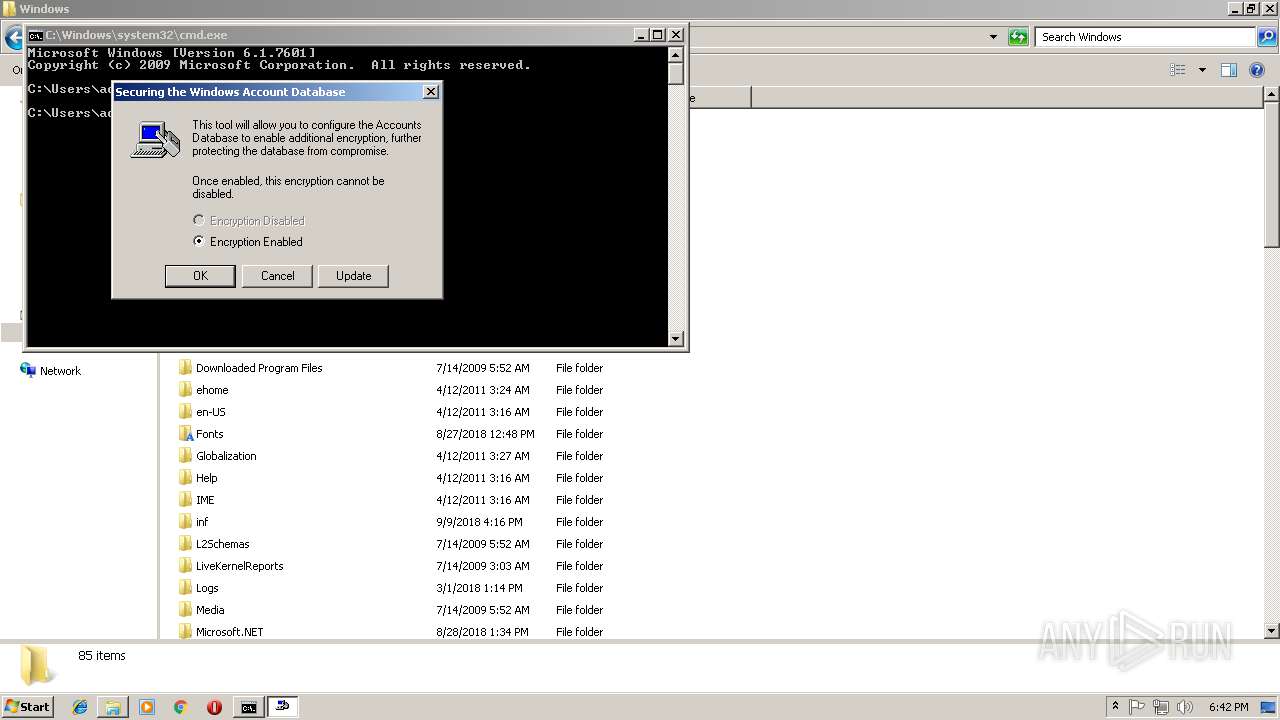
Task: Click the file list scrollbar up arrow
Action: [x=1272, y=95]
